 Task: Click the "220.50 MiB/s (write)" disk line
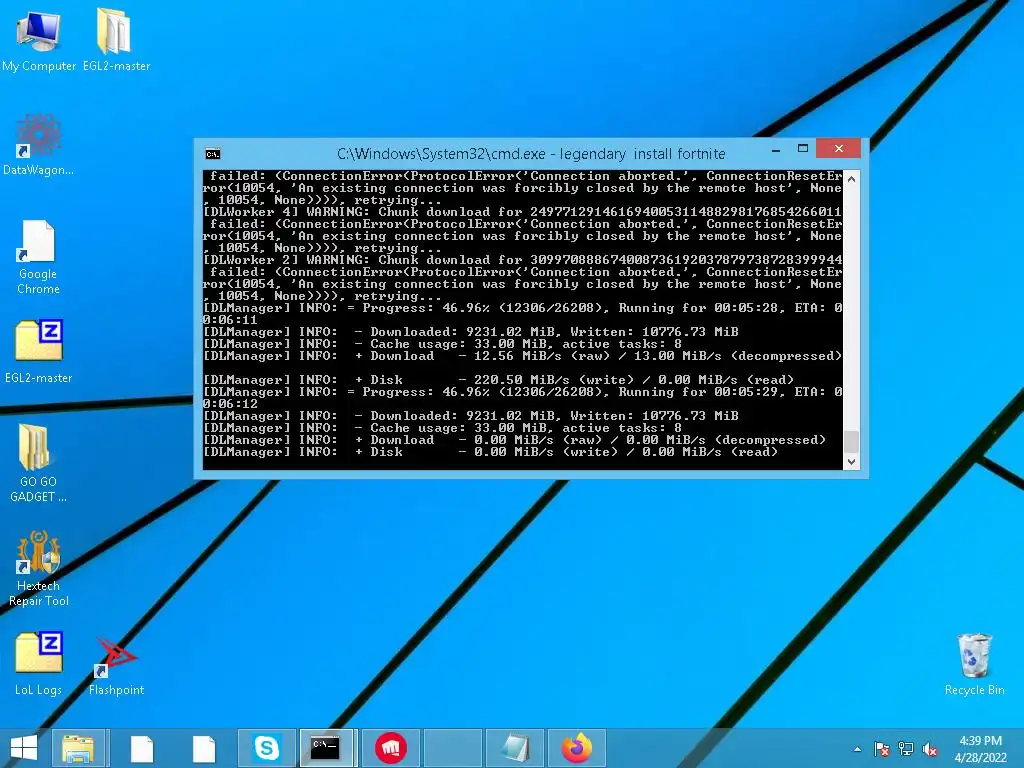coord(498,380)
